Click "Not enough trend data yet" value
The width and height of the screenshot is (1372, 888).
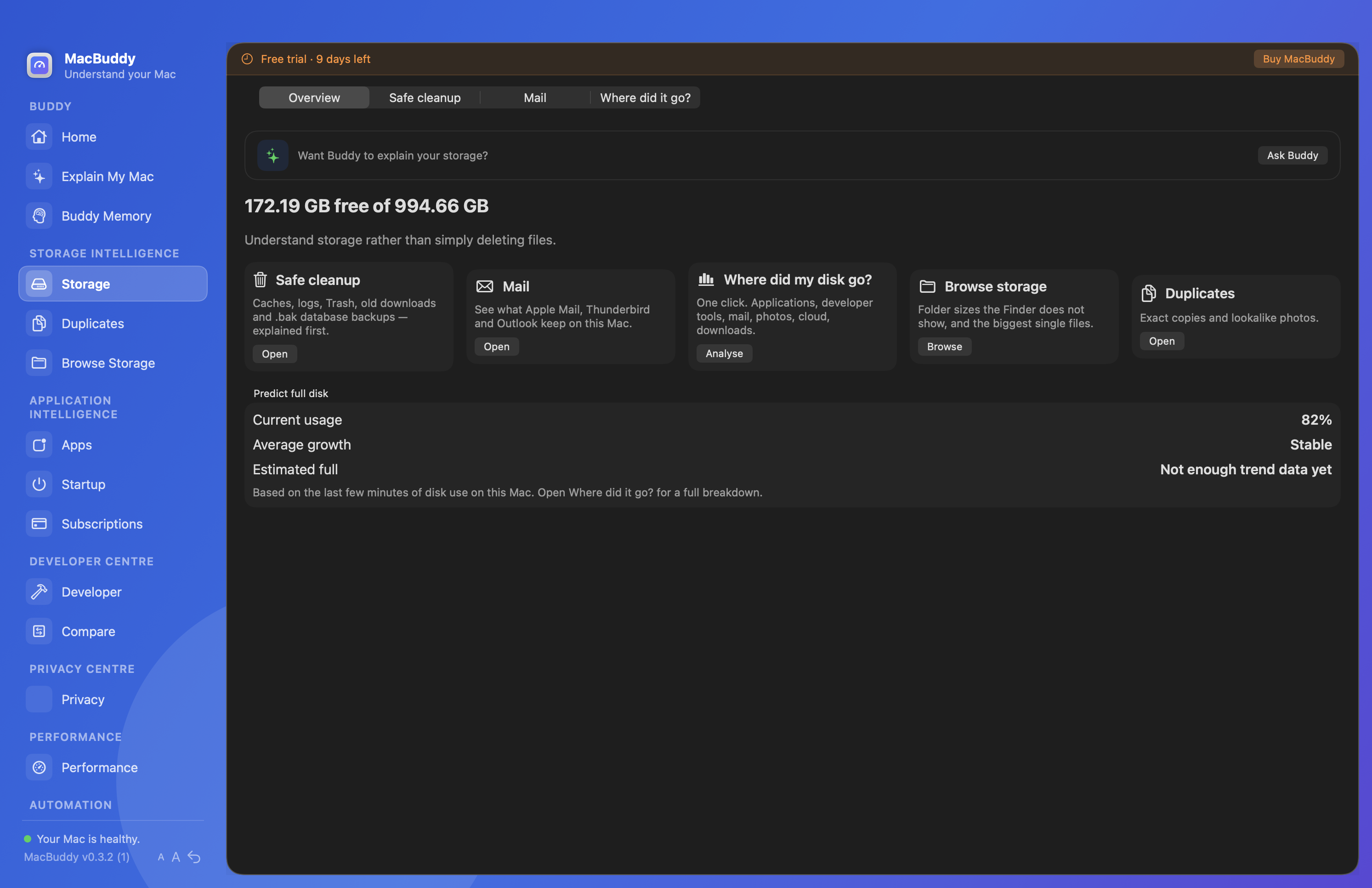click(1246, 469)
